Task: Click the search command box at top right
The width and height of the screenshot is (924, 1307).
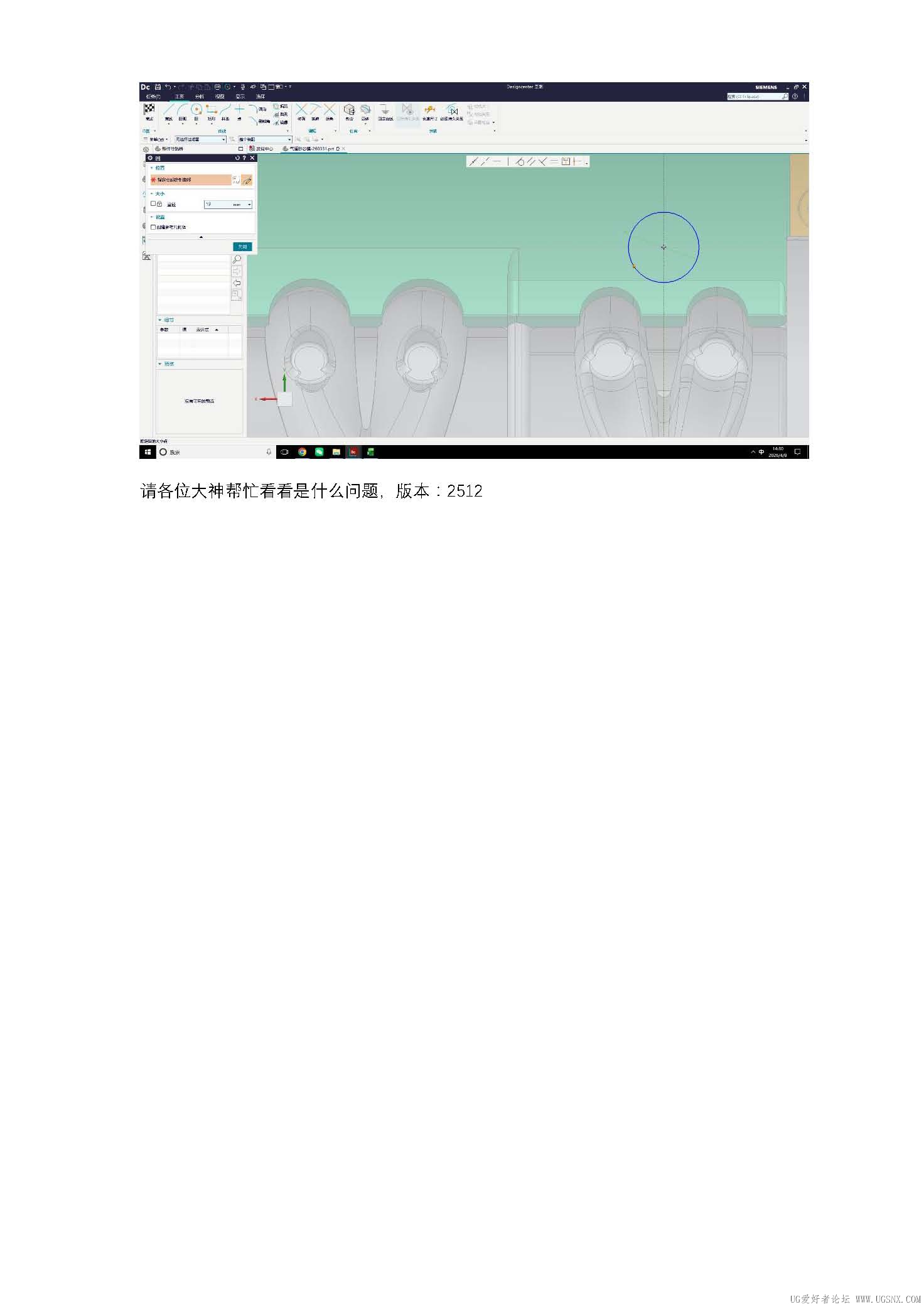Action: [x=757, y=97]
